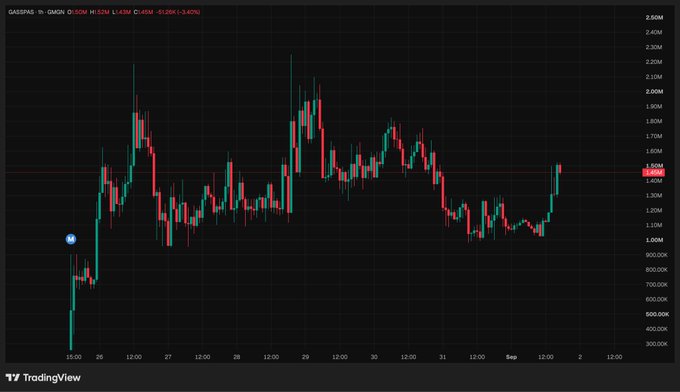Click the 2.20M price axis label
This screenshot has height=392, width=680.
[654, 62]
